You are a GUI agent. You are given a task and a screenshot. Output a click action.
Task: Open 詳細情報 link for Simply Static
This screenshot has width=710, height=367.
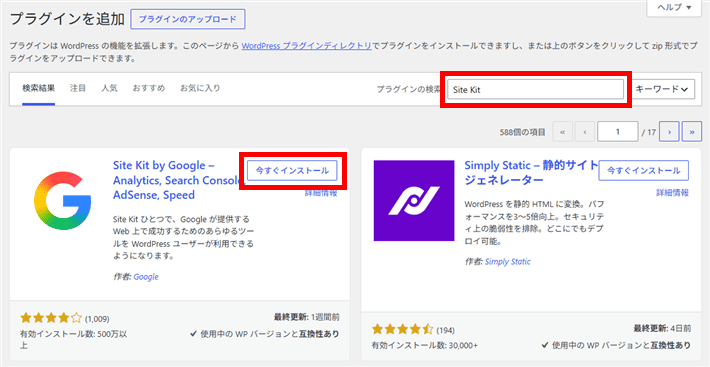pos(672,192)
